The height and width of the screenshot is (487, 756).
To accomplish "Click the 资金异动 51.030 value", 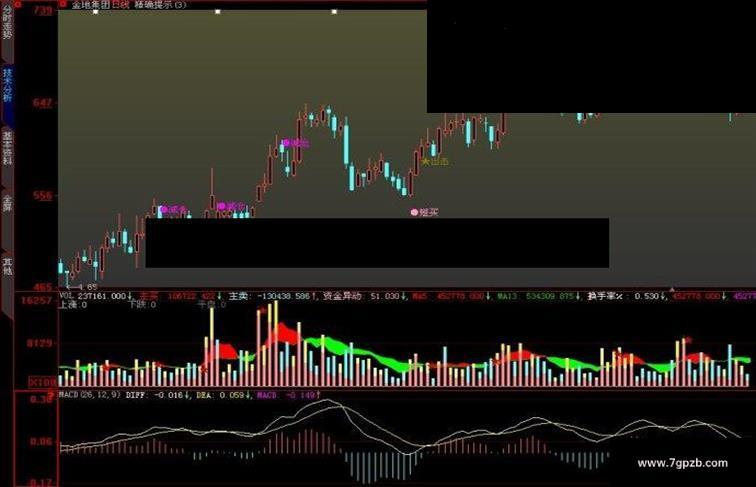I will 364,296.
